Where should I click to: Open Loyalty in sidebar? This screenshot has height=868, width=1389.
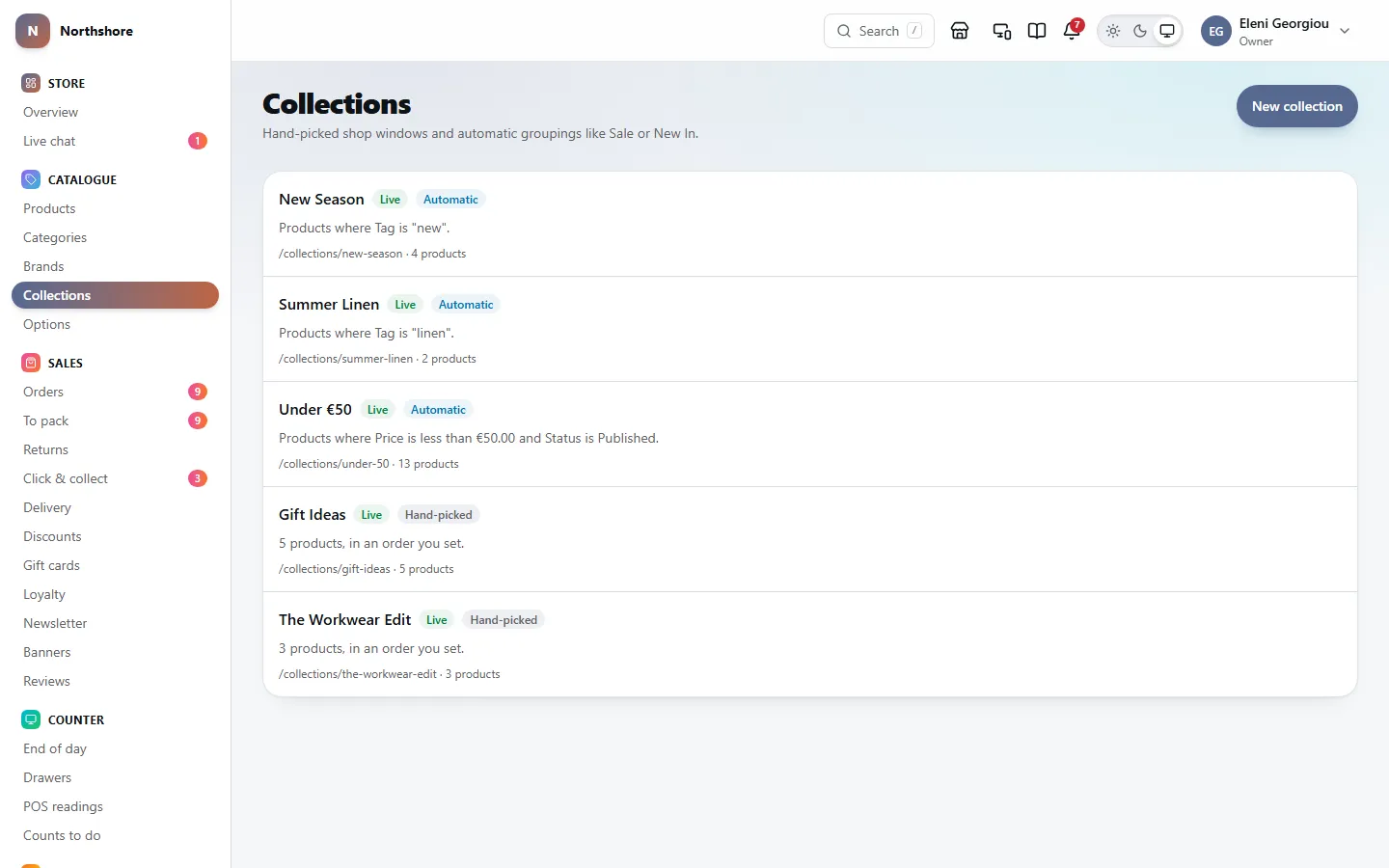115,594
